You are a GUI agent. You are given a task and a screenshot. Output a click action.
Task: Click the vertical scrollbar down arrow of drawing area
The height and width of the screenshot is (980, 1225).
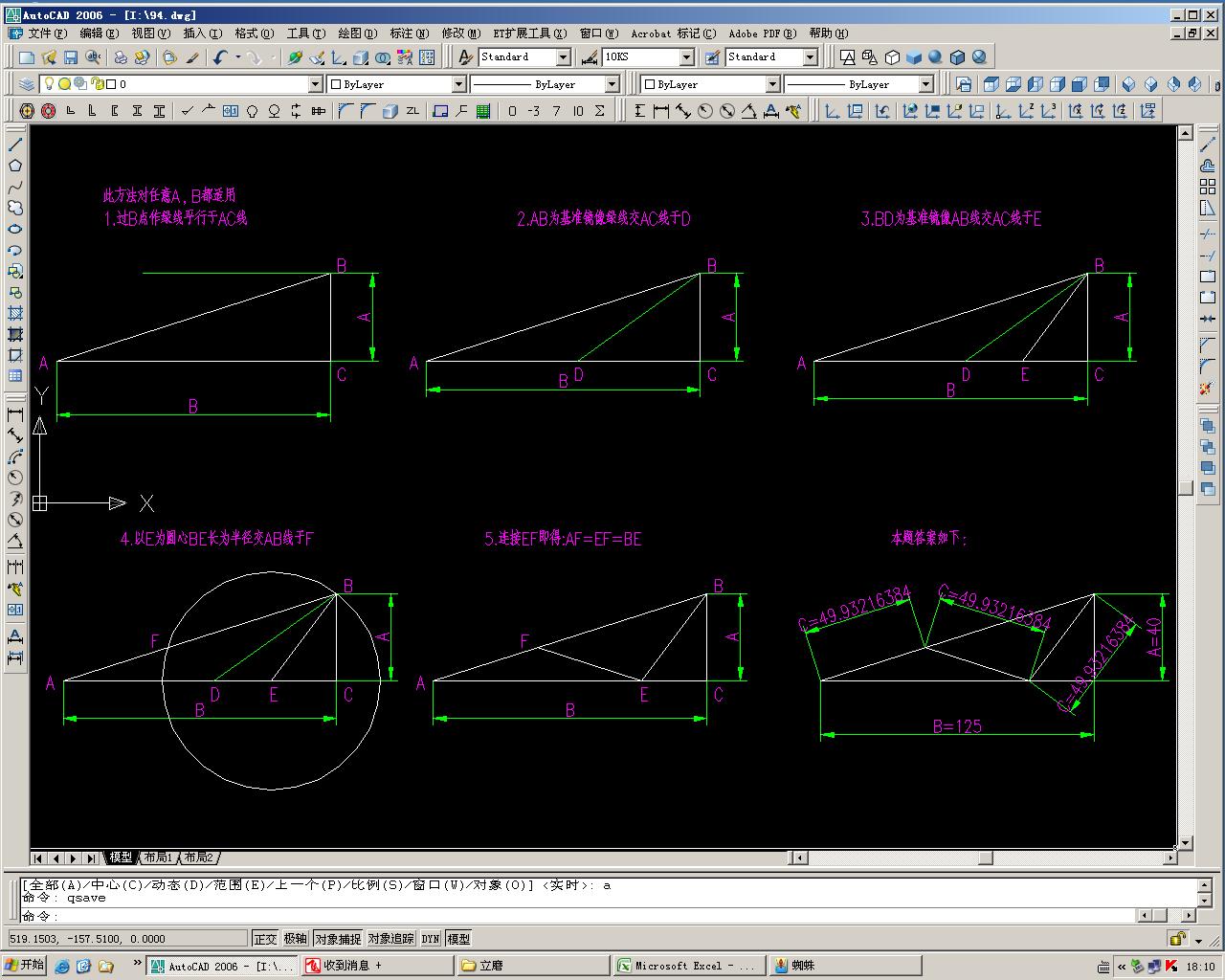[1185, 843]
